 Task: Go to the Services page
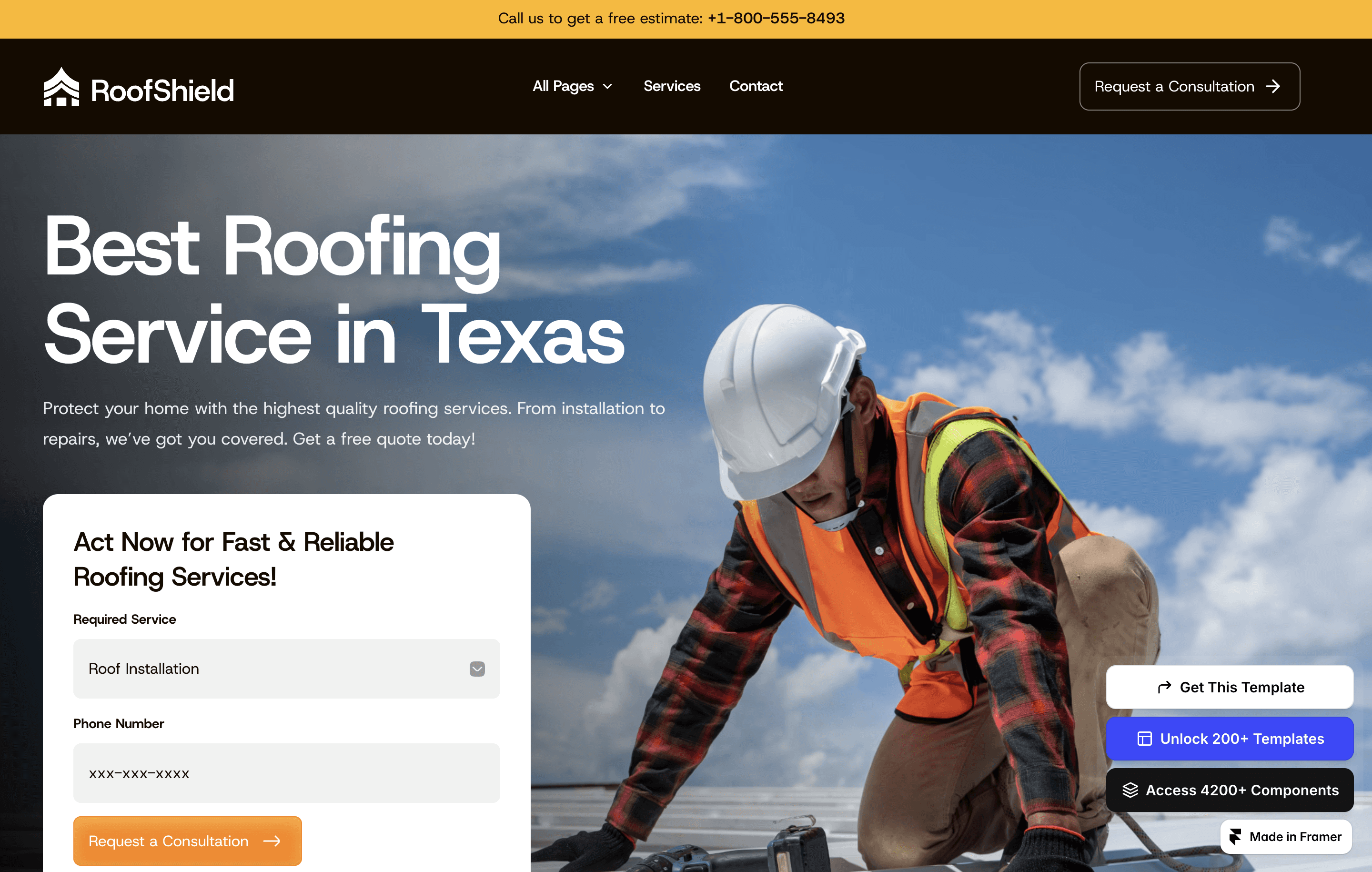tap(672, 87)
